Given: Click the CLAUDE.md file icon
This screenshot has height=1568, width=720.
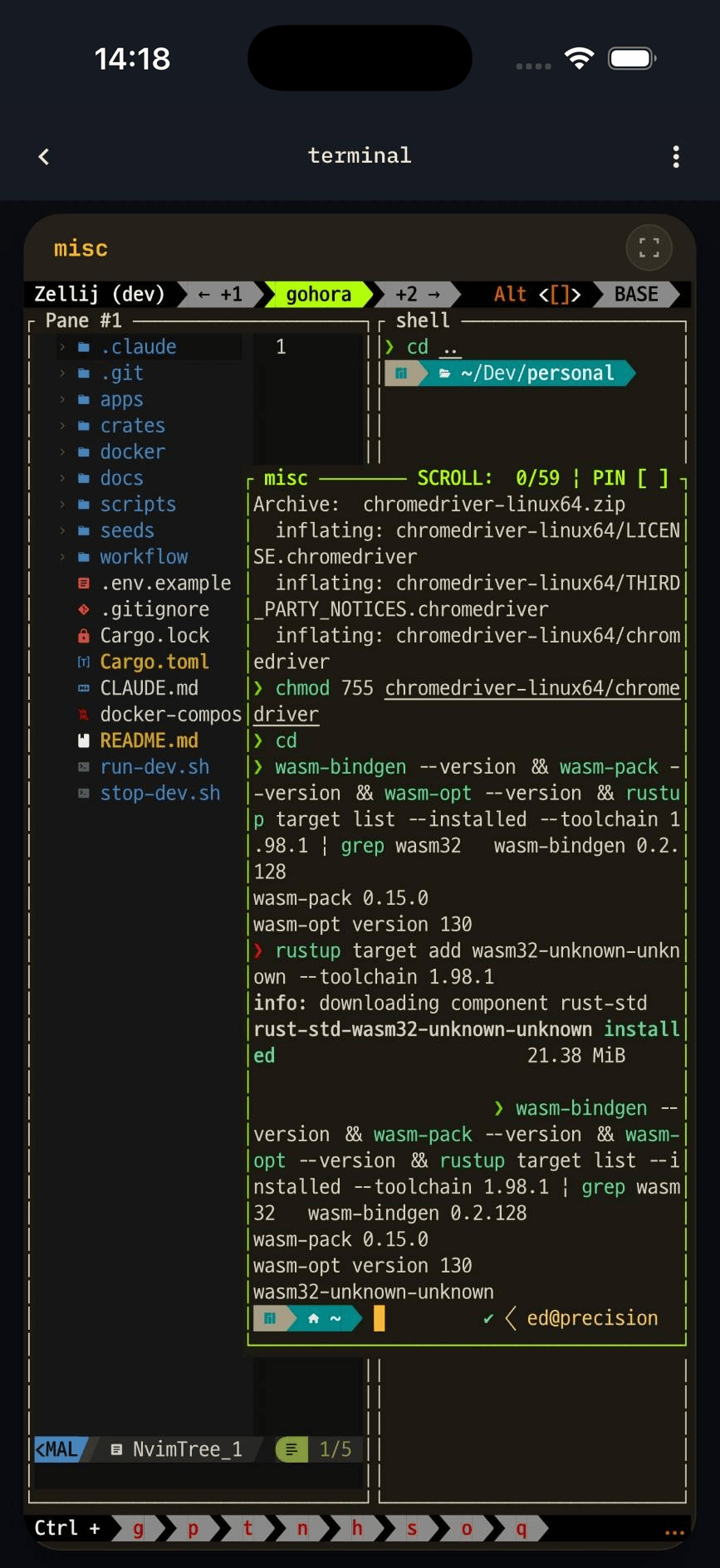Looking at the screenshot, I should (x=84, y=689).
